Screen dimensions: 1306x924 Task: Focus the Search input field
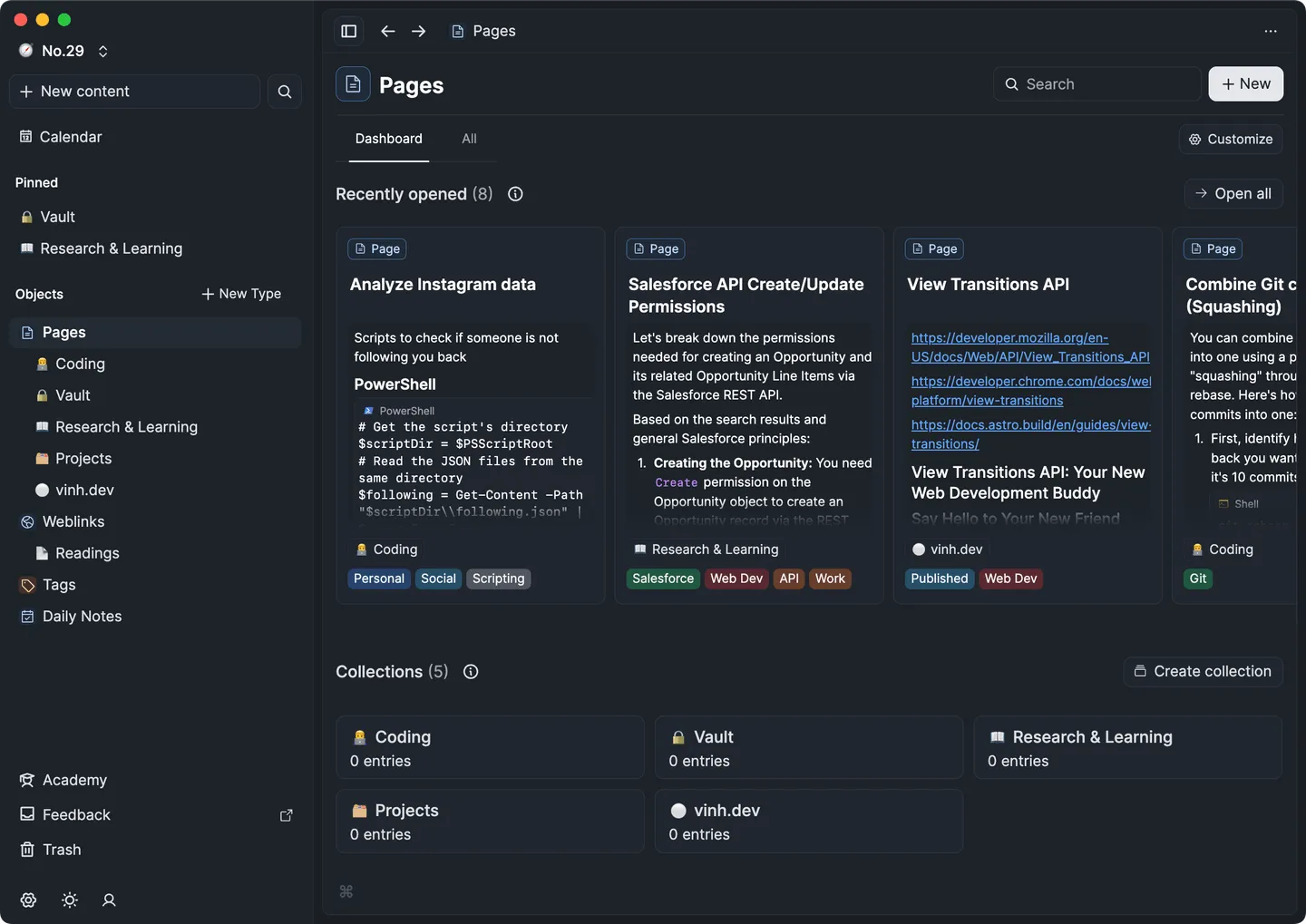coord(1097,84)
